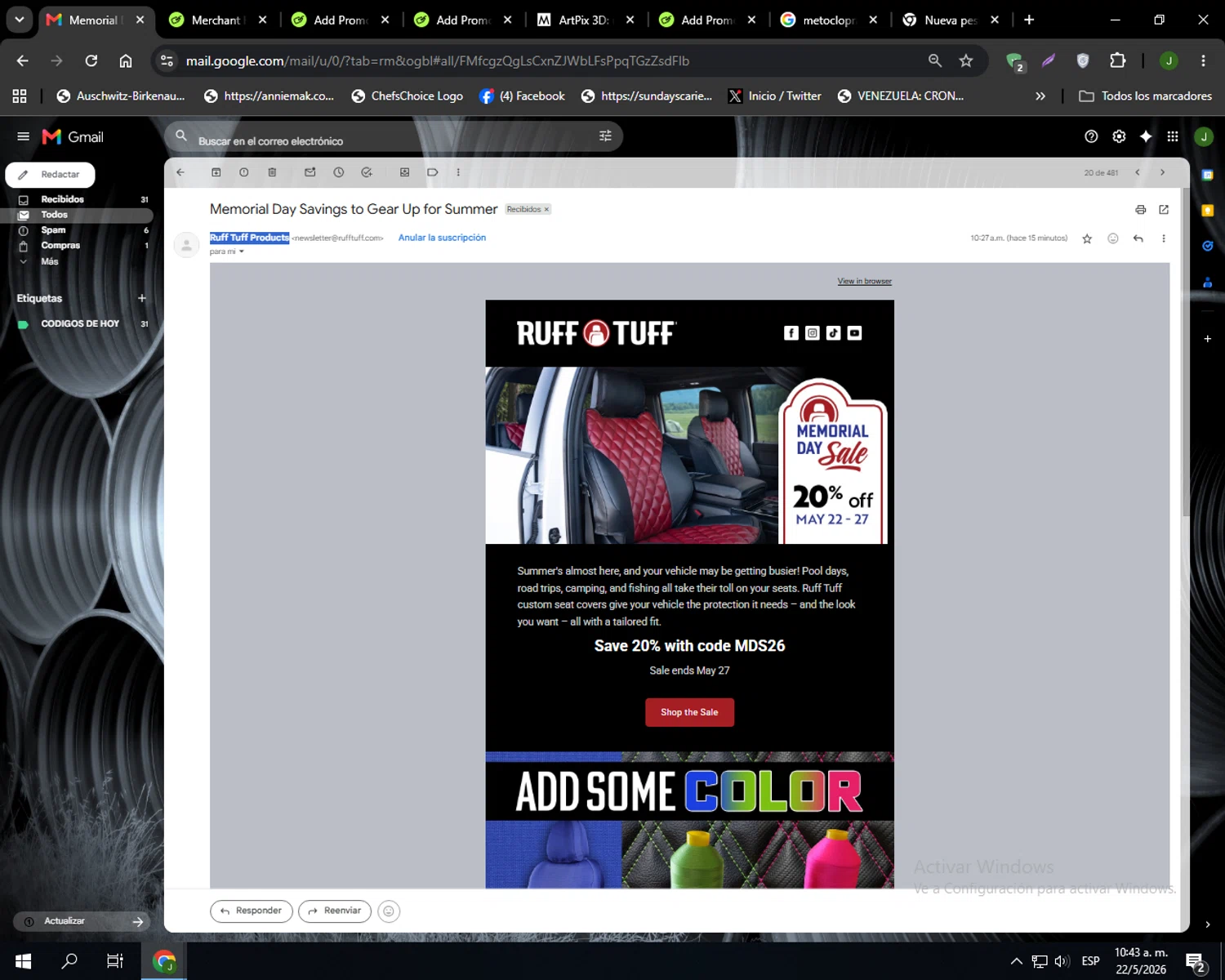The height and width of the screenshot is (980, 1225).
Task: Remove the Recibidos label chip
Action: pos(547,210)
